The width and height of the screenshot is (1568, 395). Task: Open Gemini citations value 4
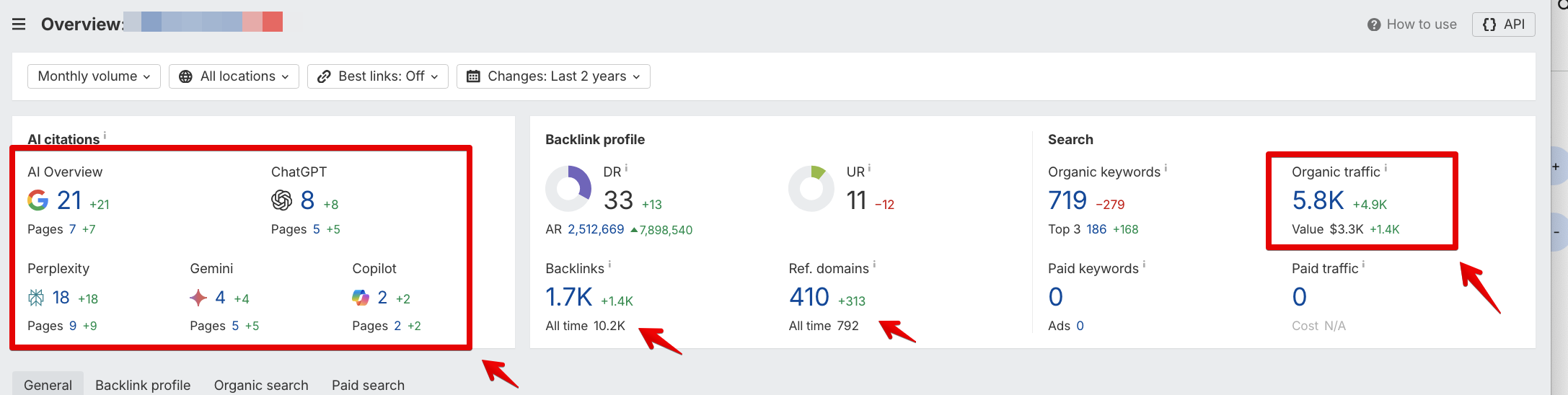tap(220, 298)
